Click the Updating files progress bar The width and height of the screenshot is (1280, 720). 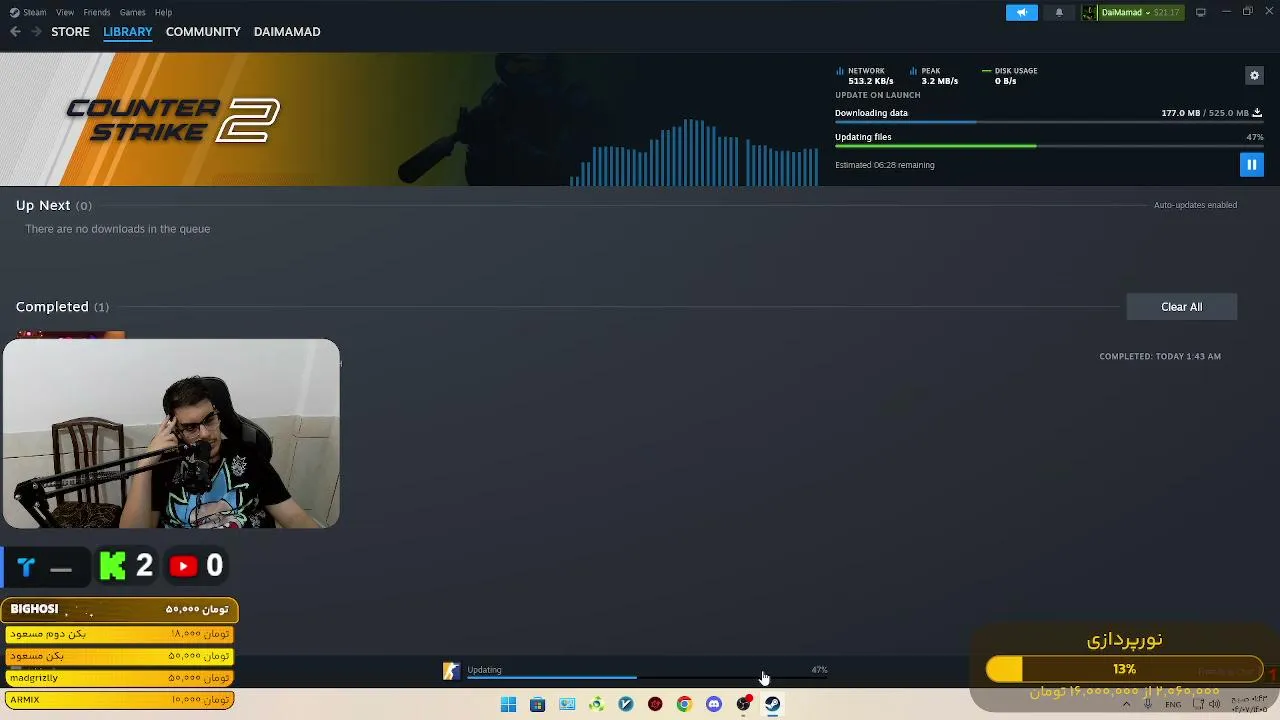[1049, 147]
